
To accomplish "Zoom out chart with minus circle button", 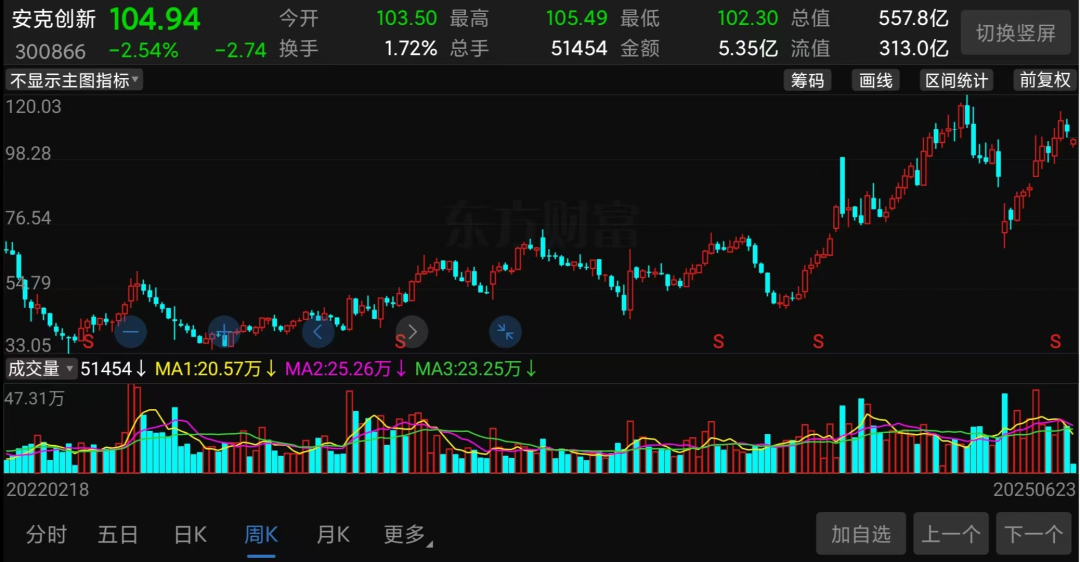I will 130,331.
